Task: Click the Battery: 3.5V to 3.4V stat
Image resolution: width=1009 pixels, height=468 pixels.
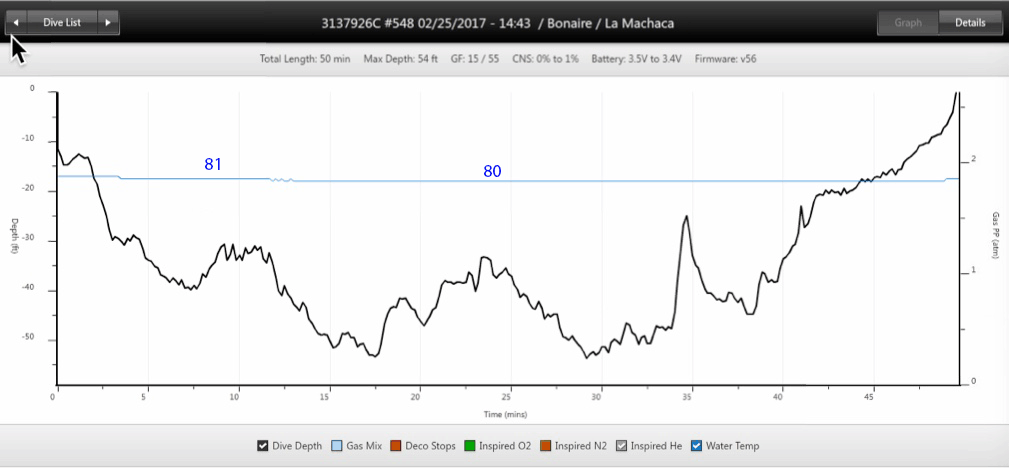Action: [636, 59]
